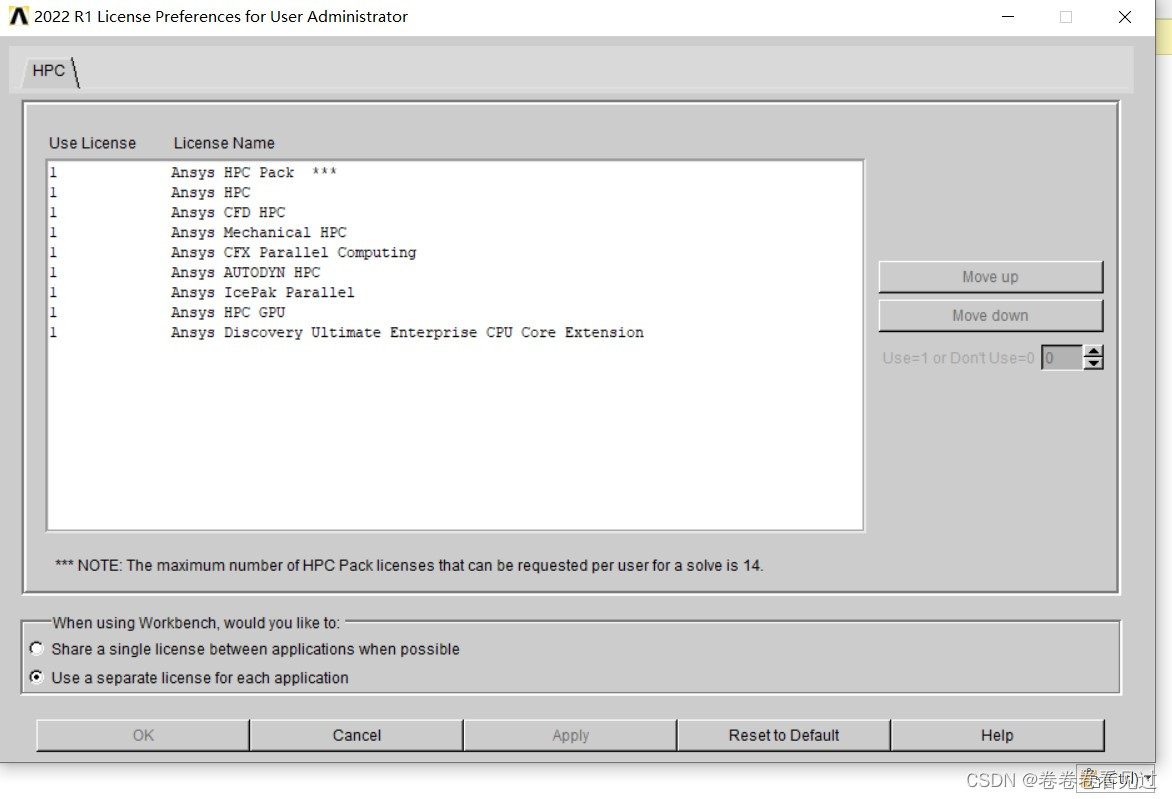Select the HPC tab
Image resolution: width=1172 pixels, height=799 pixels.
pos(49,70)
